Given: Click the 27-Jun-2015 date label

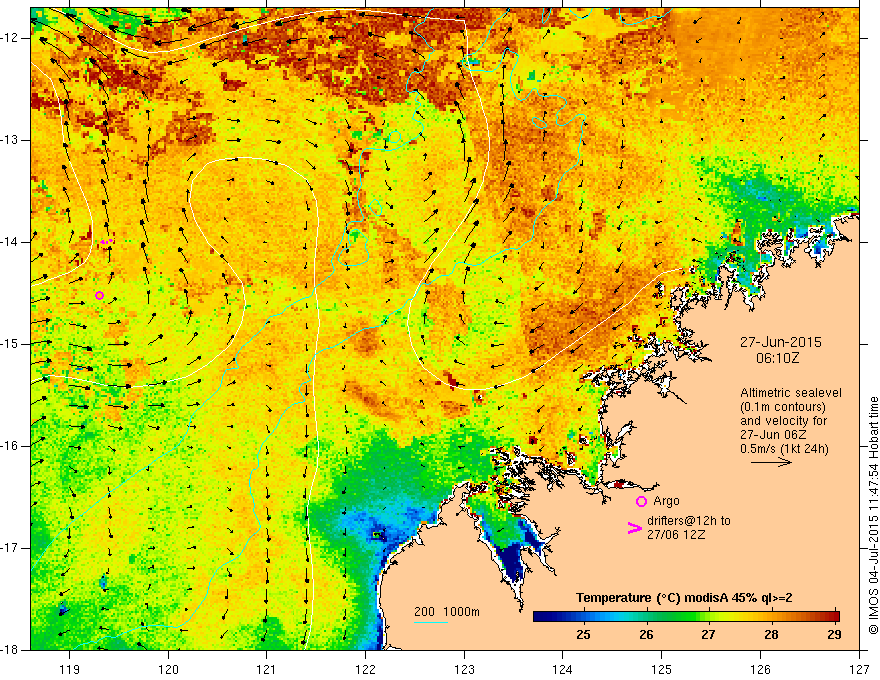Looking at the screenshot, I should [781, 342].
